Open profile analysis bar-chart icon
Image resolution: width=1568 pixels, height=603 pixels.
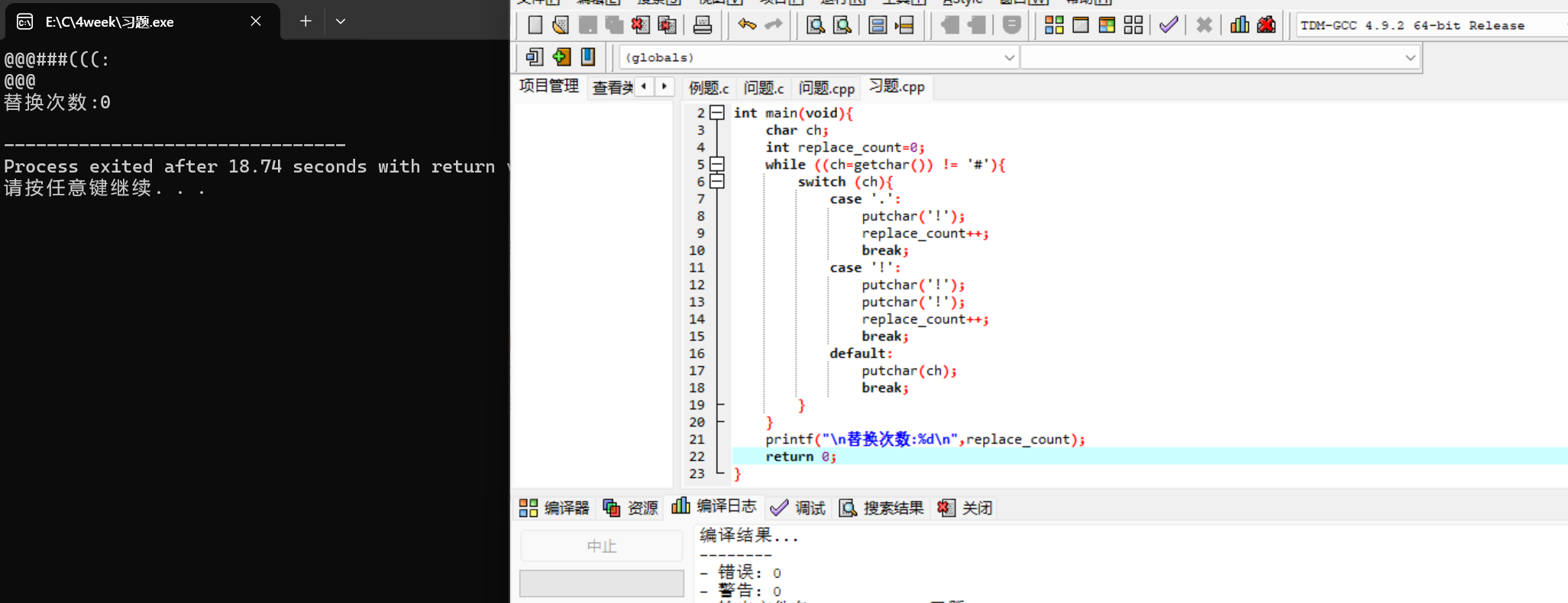coord(1240,25)
